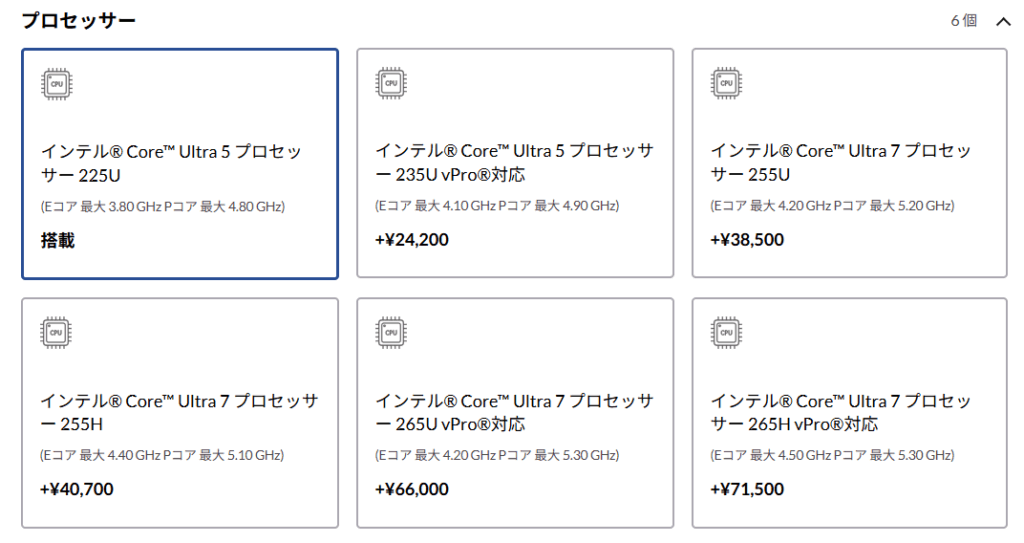Click CPU icon on Ultra 7 265H card
Screen dimensions: 1024x543
tap(727, 333)
